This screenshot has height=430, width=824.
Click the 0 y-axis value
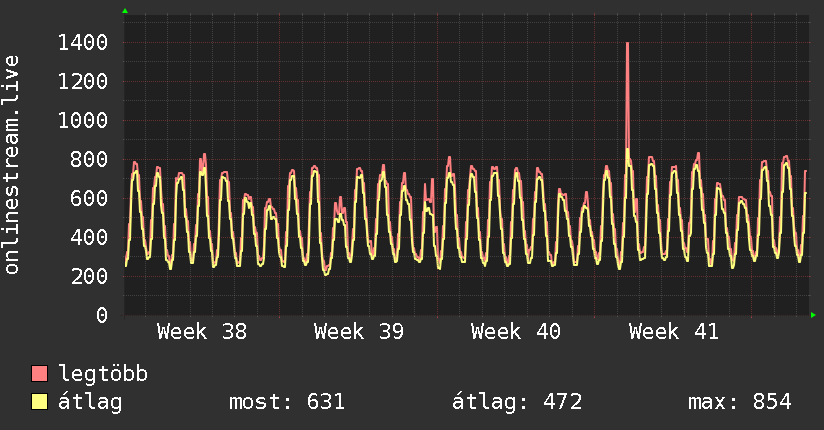[102, 315]
